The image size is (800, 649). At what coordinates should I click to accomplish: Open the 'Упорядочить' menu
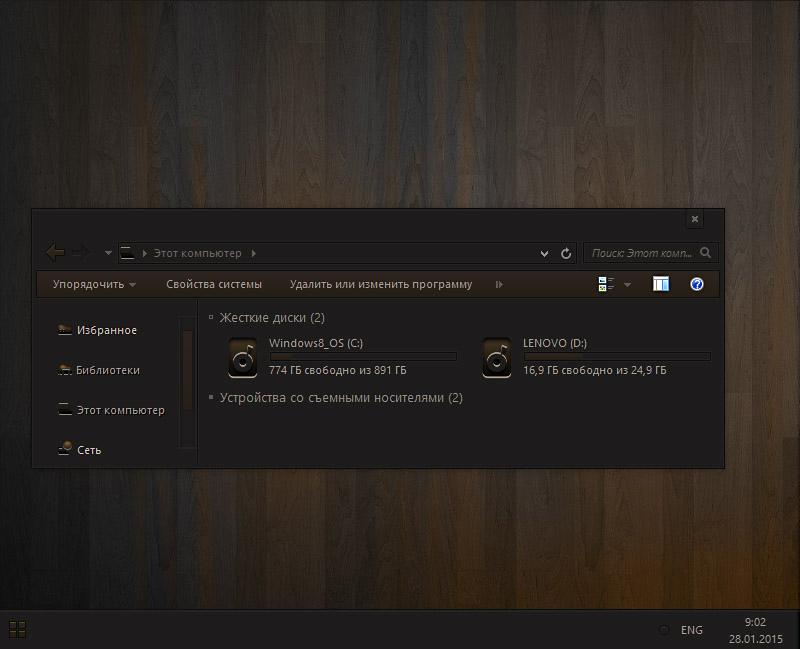tap(94, 284)
